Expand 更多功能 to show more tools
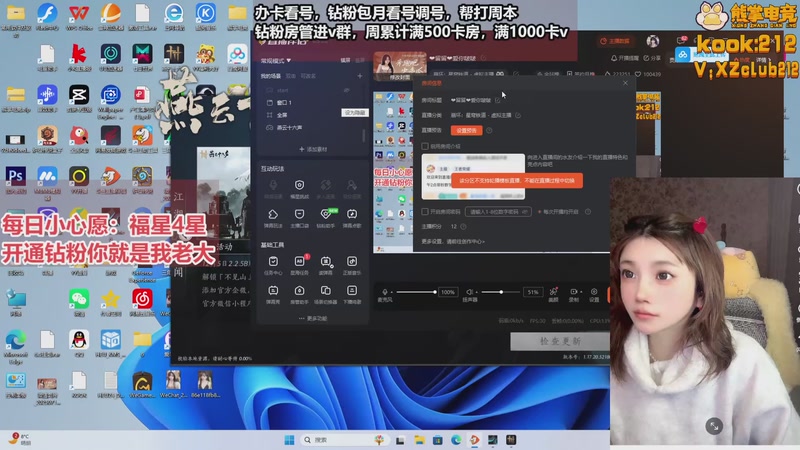 (313, 318)
